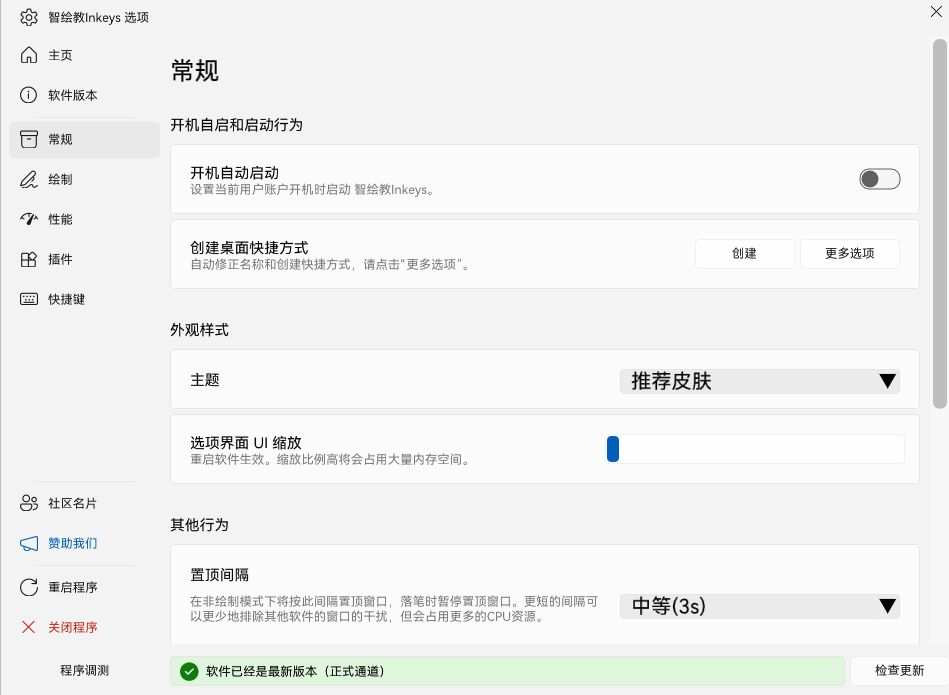The height and width of the screenshot is (695, 949).
Task: Open the 置顶间隔 dropdown showing 中等(3s)
Action: click(760, 606)
